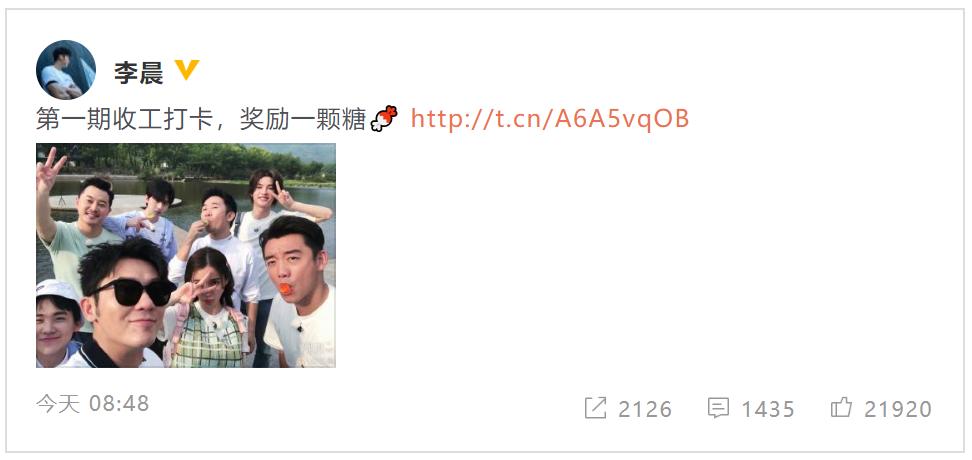Viewport: 972px width, 460px height.
Task: Open the http://t.cn/A6A5vqOB link
Action: point(550,119)
